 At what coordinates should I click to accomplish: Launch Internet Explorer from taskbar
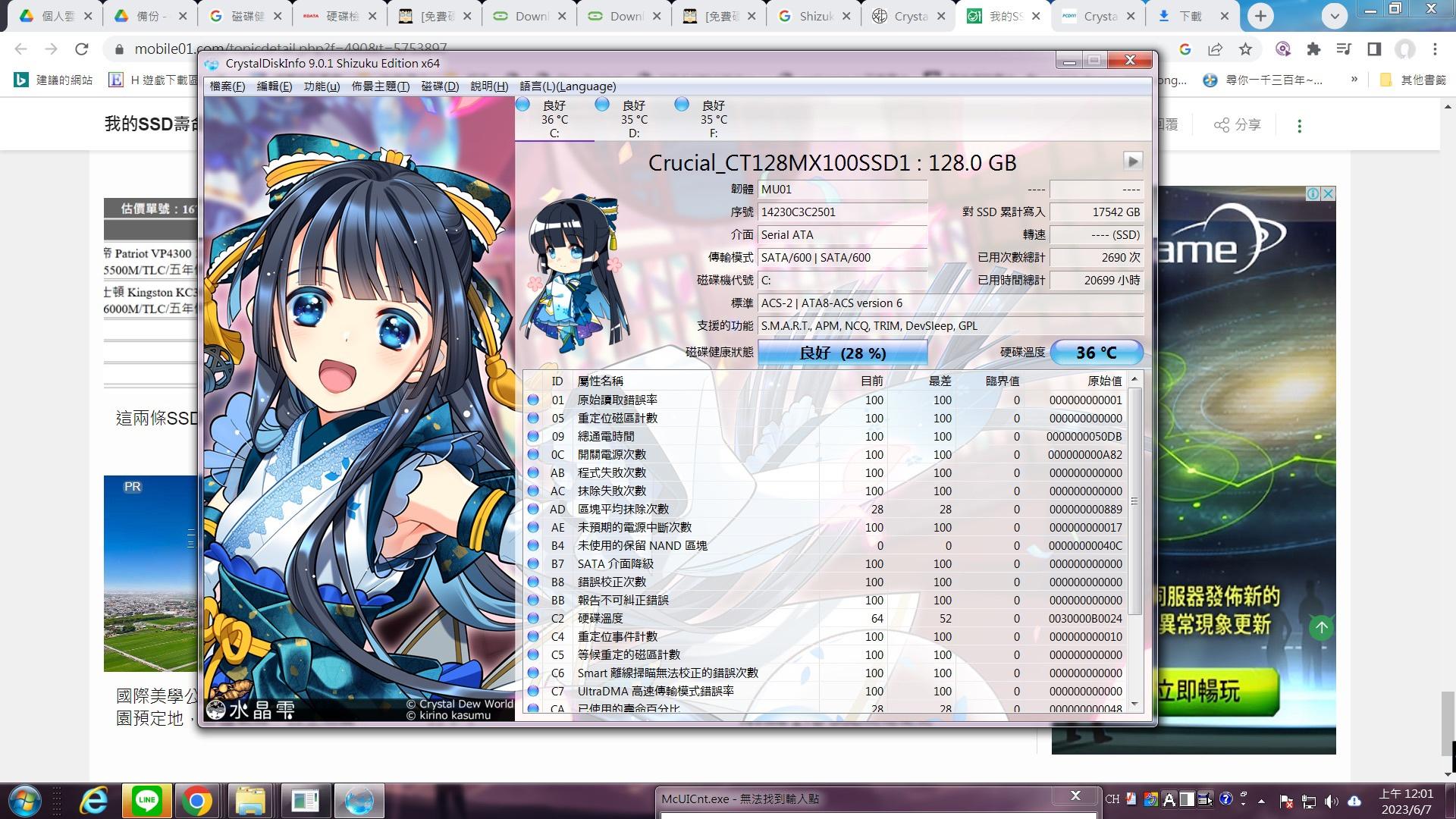94,801
